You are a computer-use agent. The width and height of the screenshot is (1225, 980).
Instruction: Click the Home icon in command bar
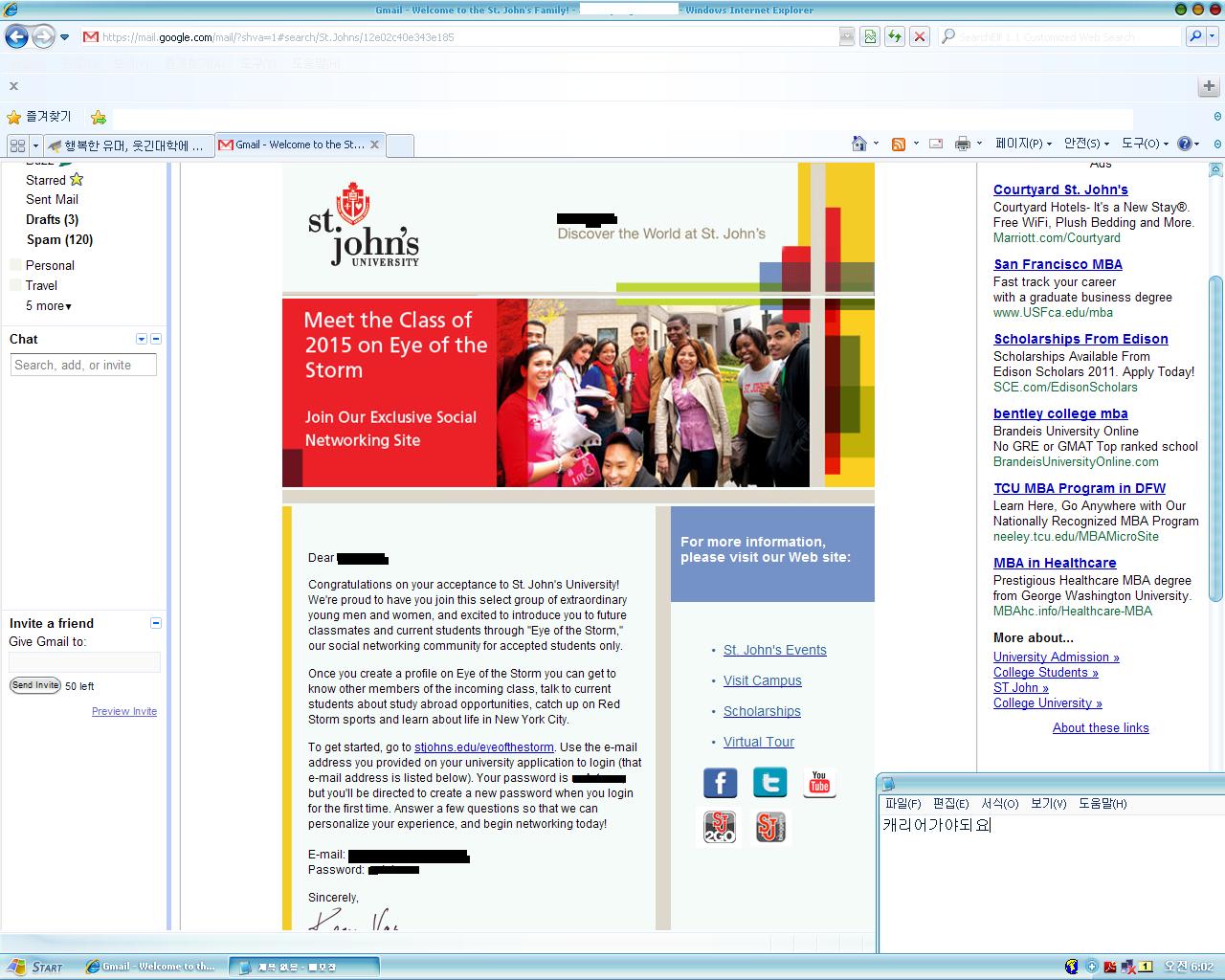point(859,144)
